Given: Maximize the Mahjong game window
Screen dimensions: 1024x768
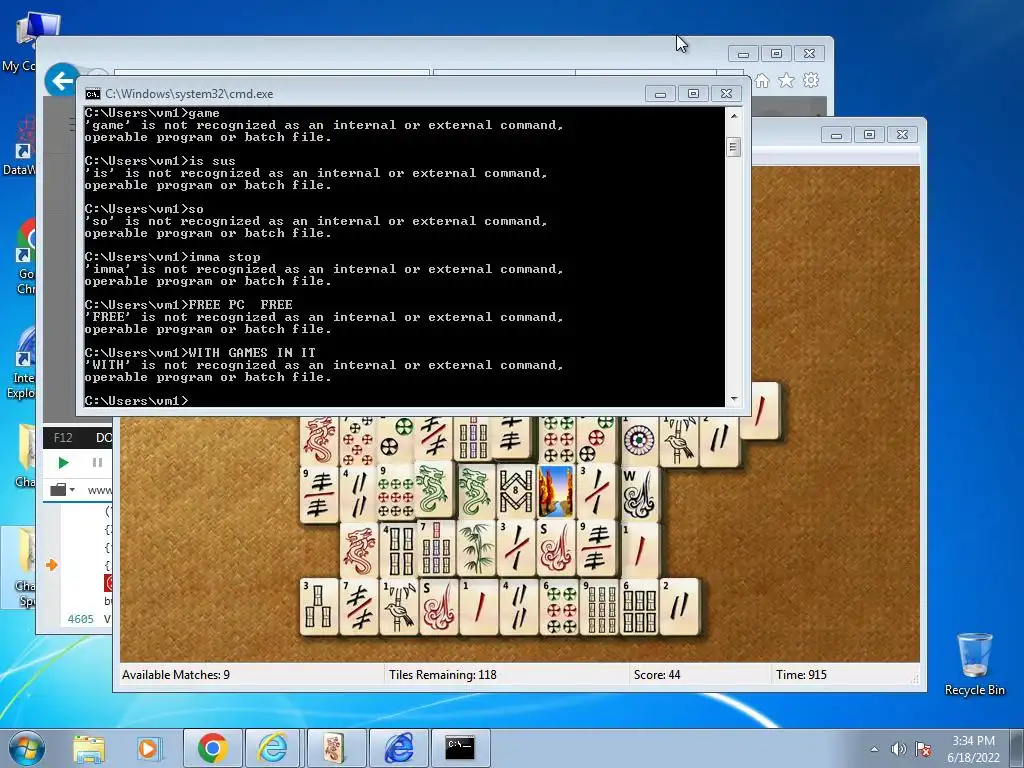Looking at the screenshot, I should click(869, 135).
